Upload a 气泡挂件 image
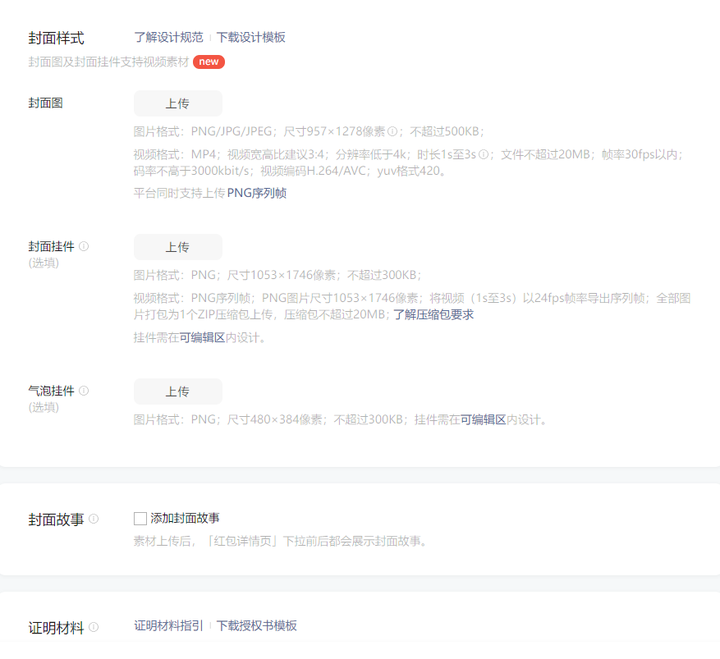The width and height of the screenshot is (720, 659). 178,392
